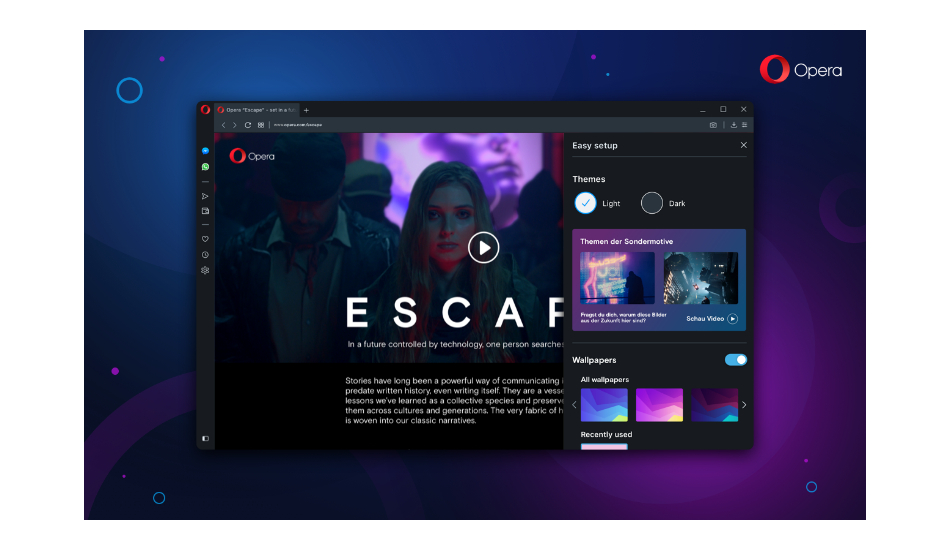
Task: Go back with the back arrow
Action: (x=224, y=125)
